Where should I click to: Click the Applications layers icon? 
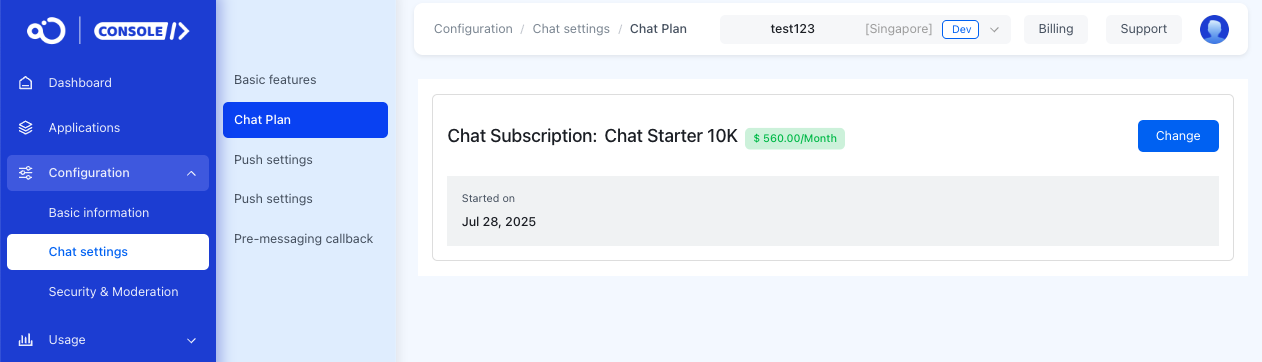coord(26,128)
